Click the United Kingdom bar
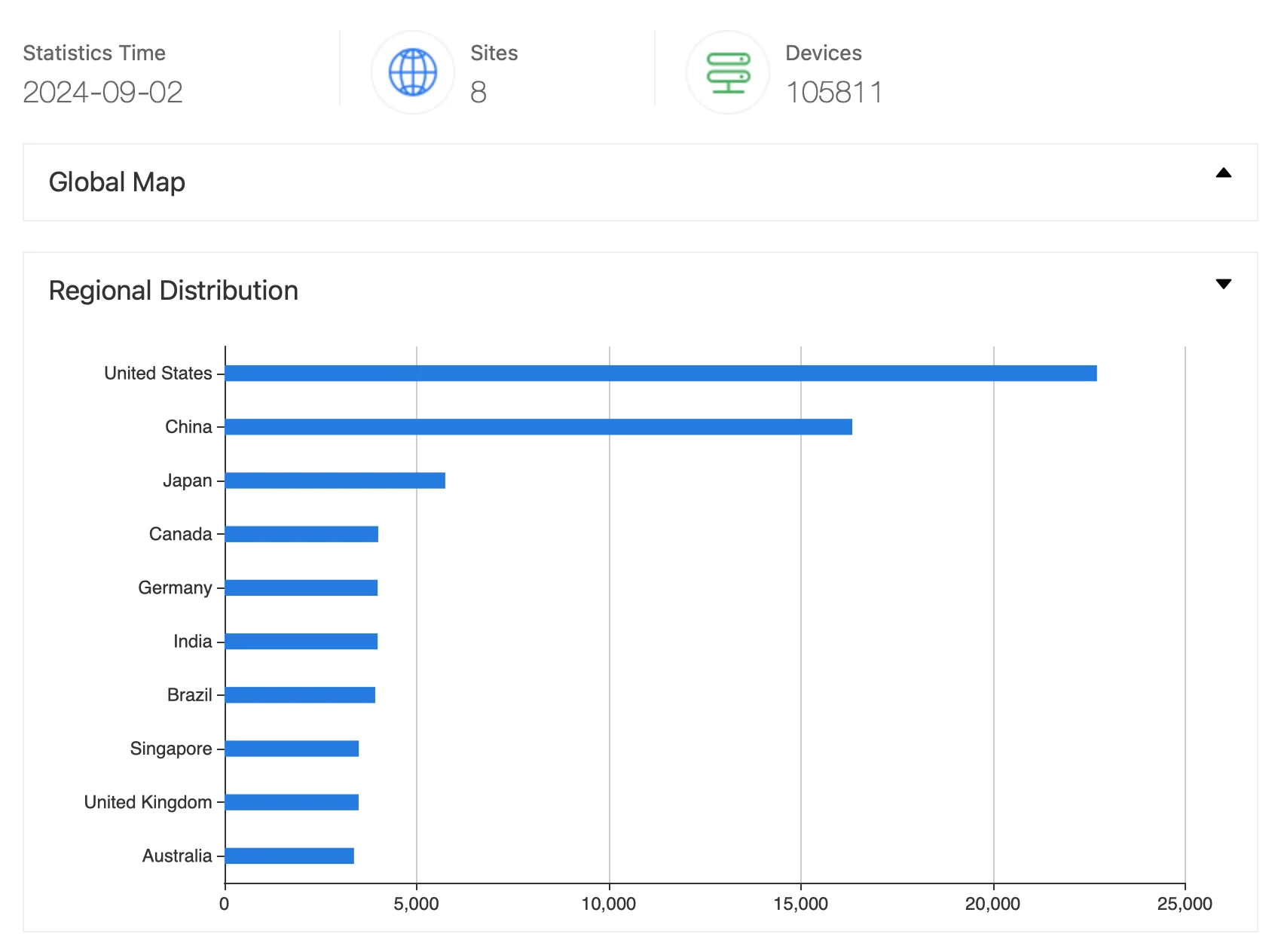 tap(292, 802)
